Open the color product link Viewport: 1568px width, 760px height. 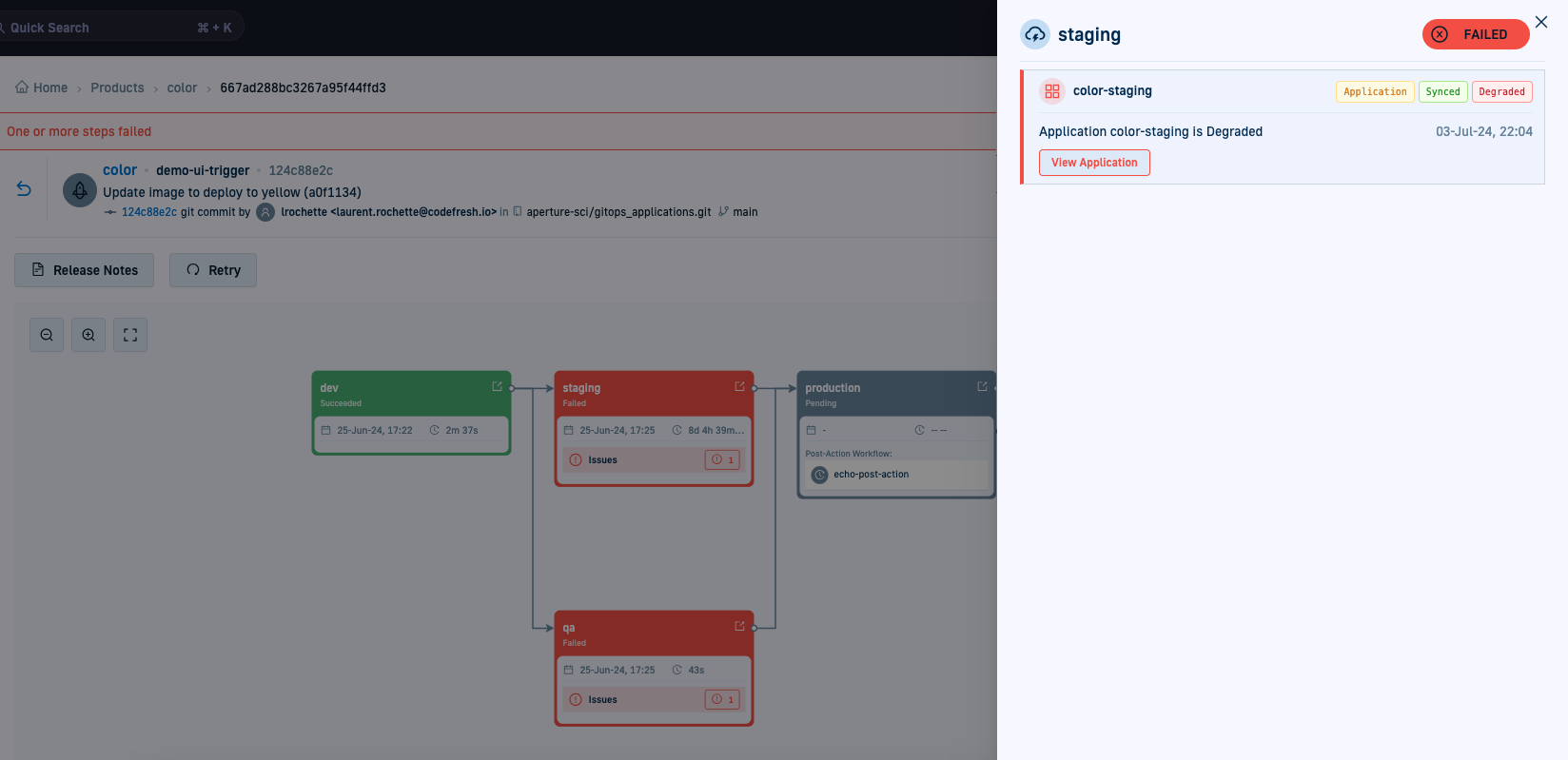point(120,170)
